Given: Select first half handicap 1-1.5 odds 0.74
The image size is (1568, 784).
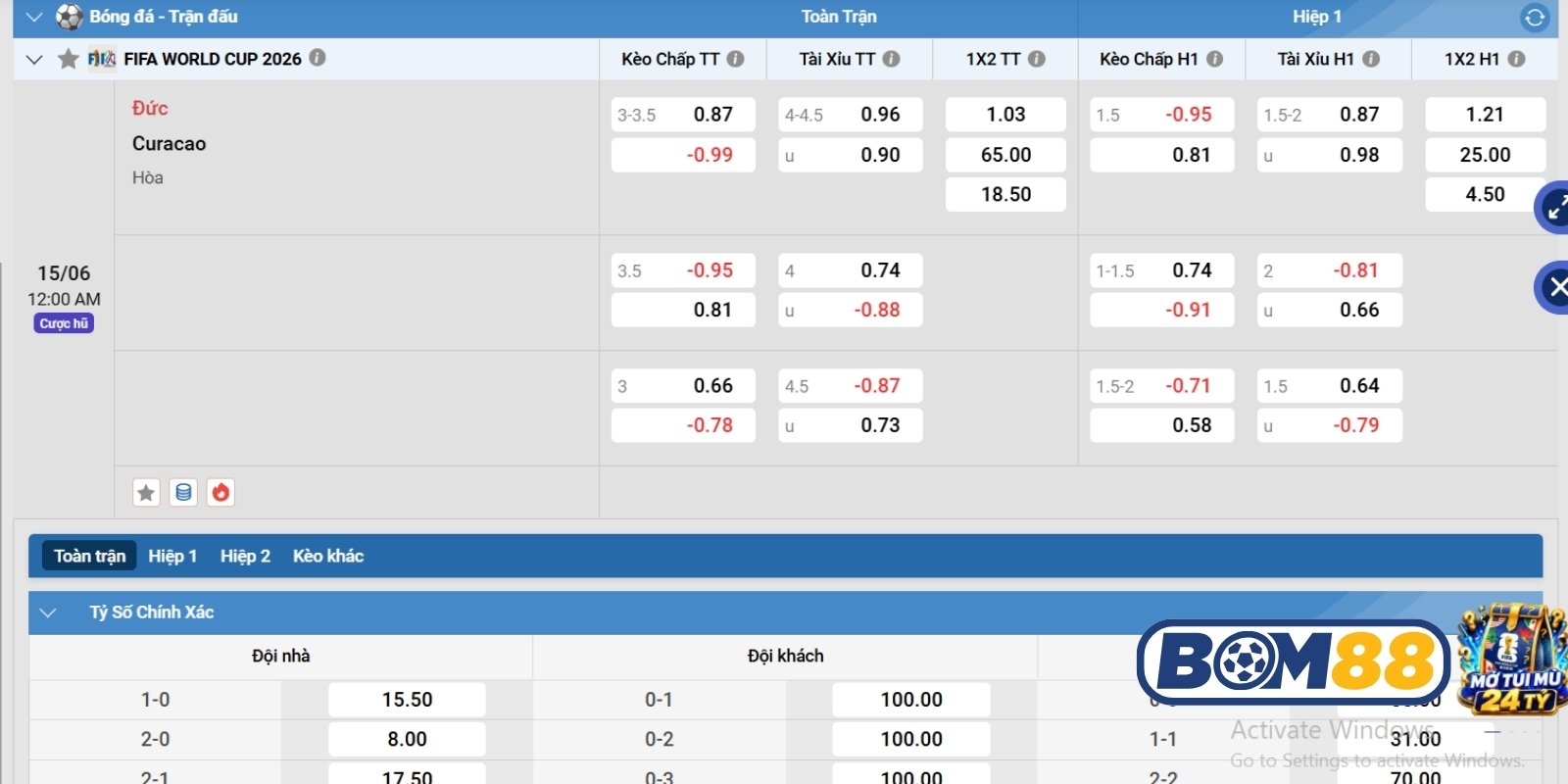Looking at the screenshot, I should point(1162,270).
